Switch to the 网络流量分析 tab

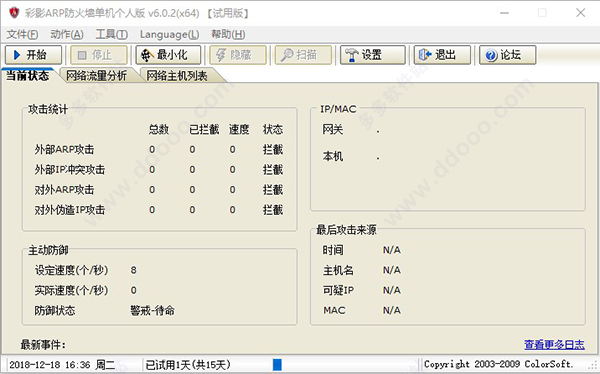tap(96, 76)
